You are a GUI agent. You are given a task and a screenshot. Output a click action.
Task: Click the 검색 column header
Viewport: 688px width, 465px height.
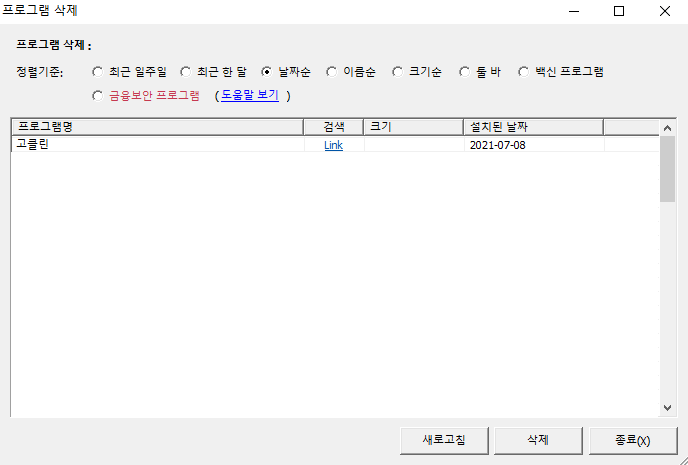click(334, 127)
